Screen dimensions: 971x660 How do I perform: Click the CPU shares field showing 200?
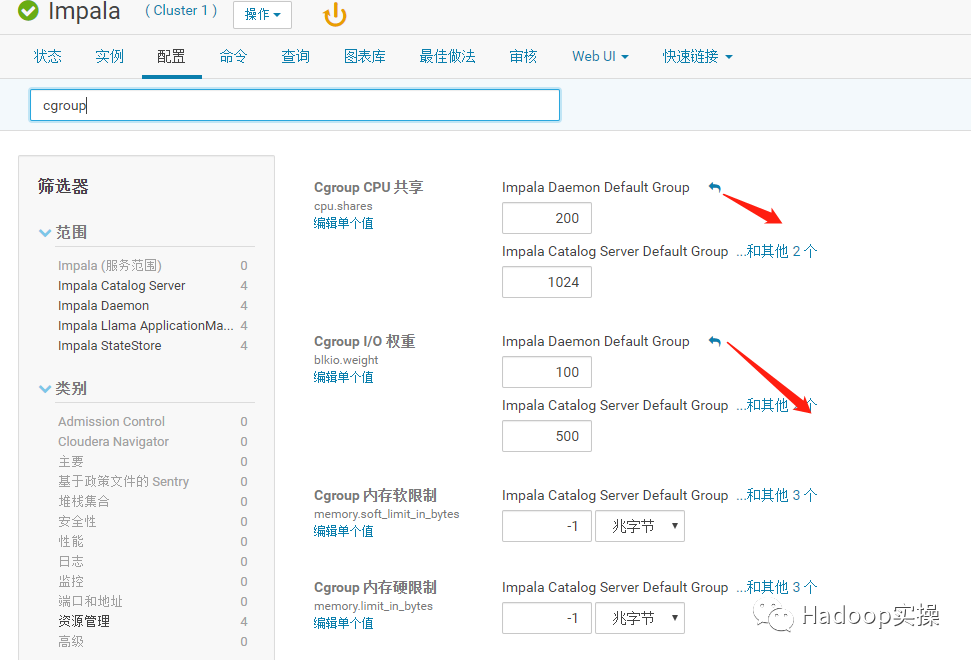547,218
